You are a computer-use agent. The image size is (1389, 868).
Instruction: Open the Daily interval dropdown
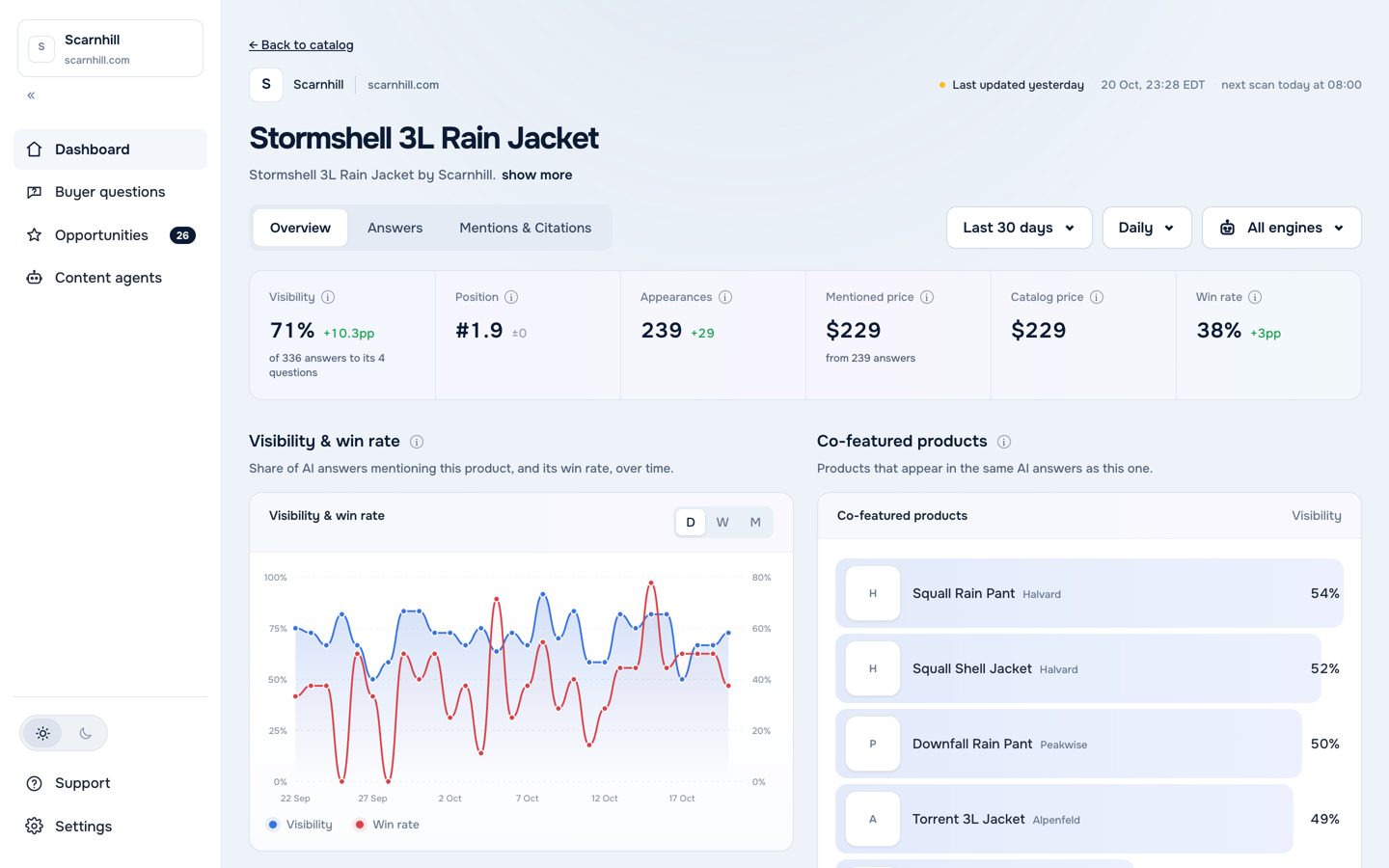point(1147,228)
